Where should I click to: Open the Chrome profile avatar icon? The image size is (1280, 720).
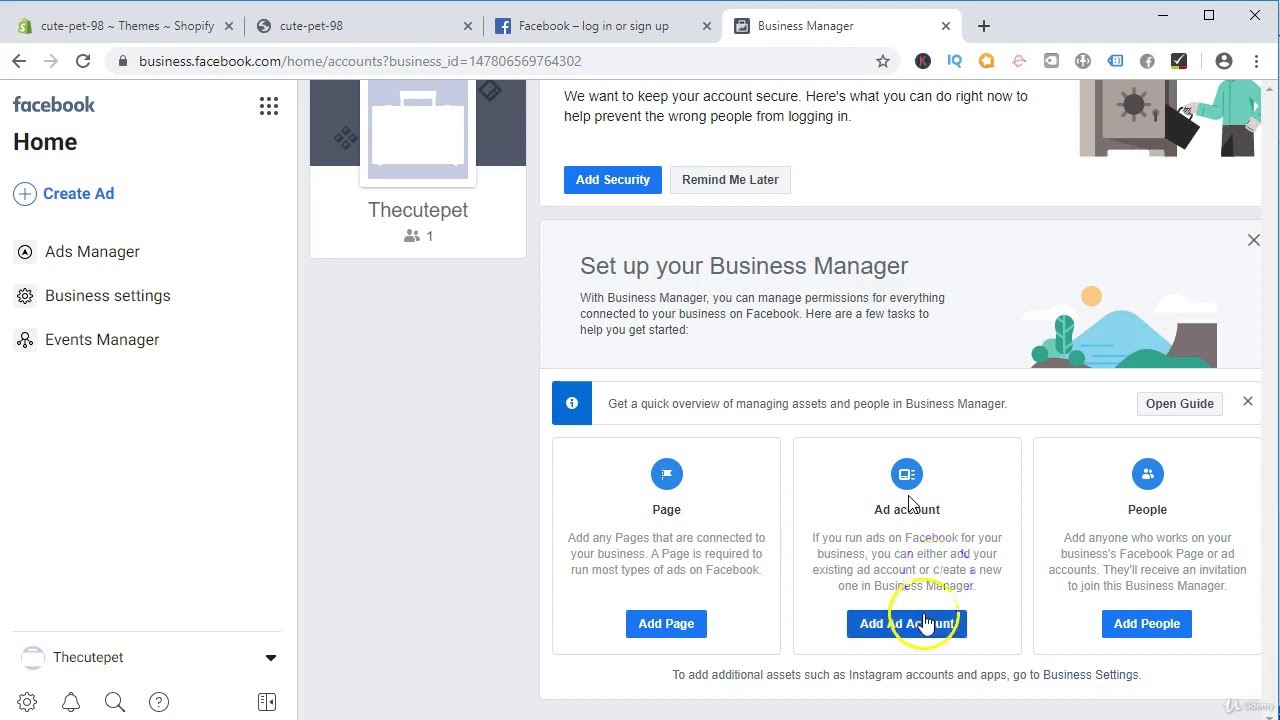coord(1224,61)
